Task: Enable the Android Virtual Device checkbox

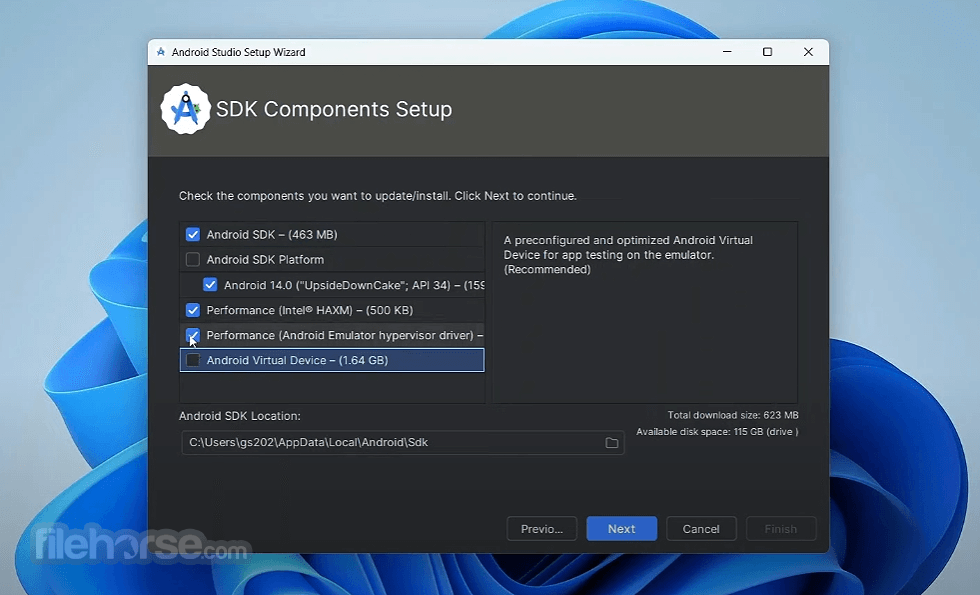Action: click(x=192, y=360)
